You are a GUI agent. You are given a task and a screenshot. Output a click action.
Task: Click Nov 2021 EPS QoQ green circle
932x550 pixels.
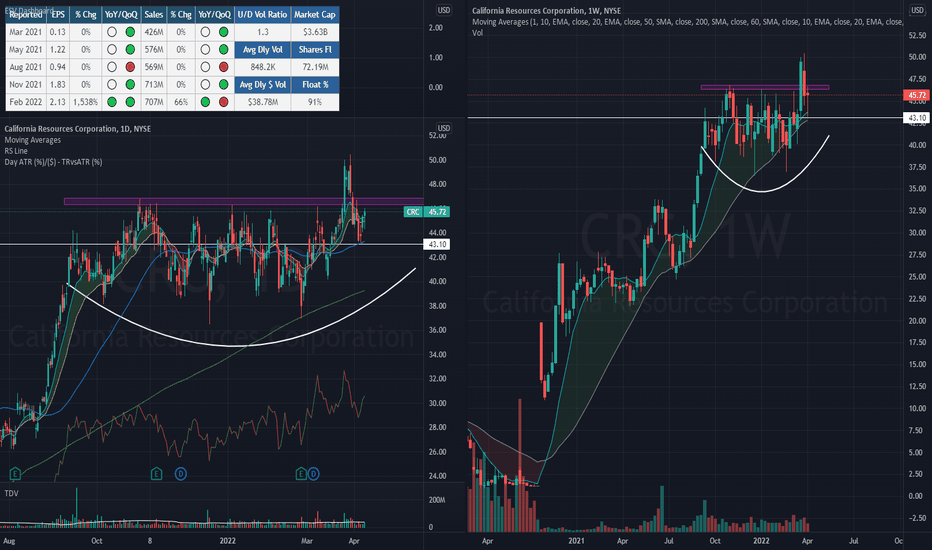pyautogui.click(x=130, y=84)
